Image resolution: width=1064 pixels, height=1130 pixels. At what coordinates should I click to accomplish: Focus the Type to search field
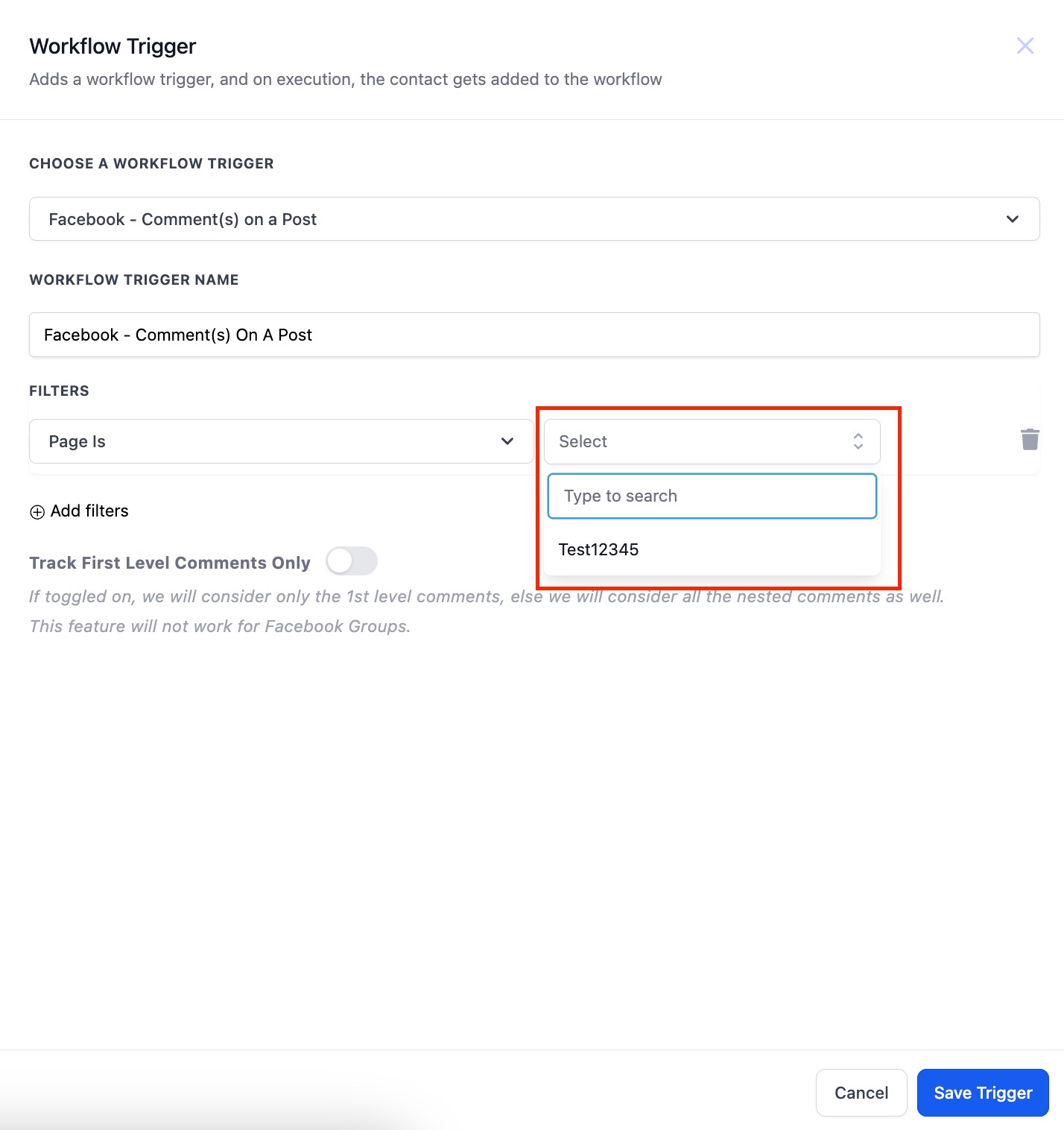tap(712, 496)
